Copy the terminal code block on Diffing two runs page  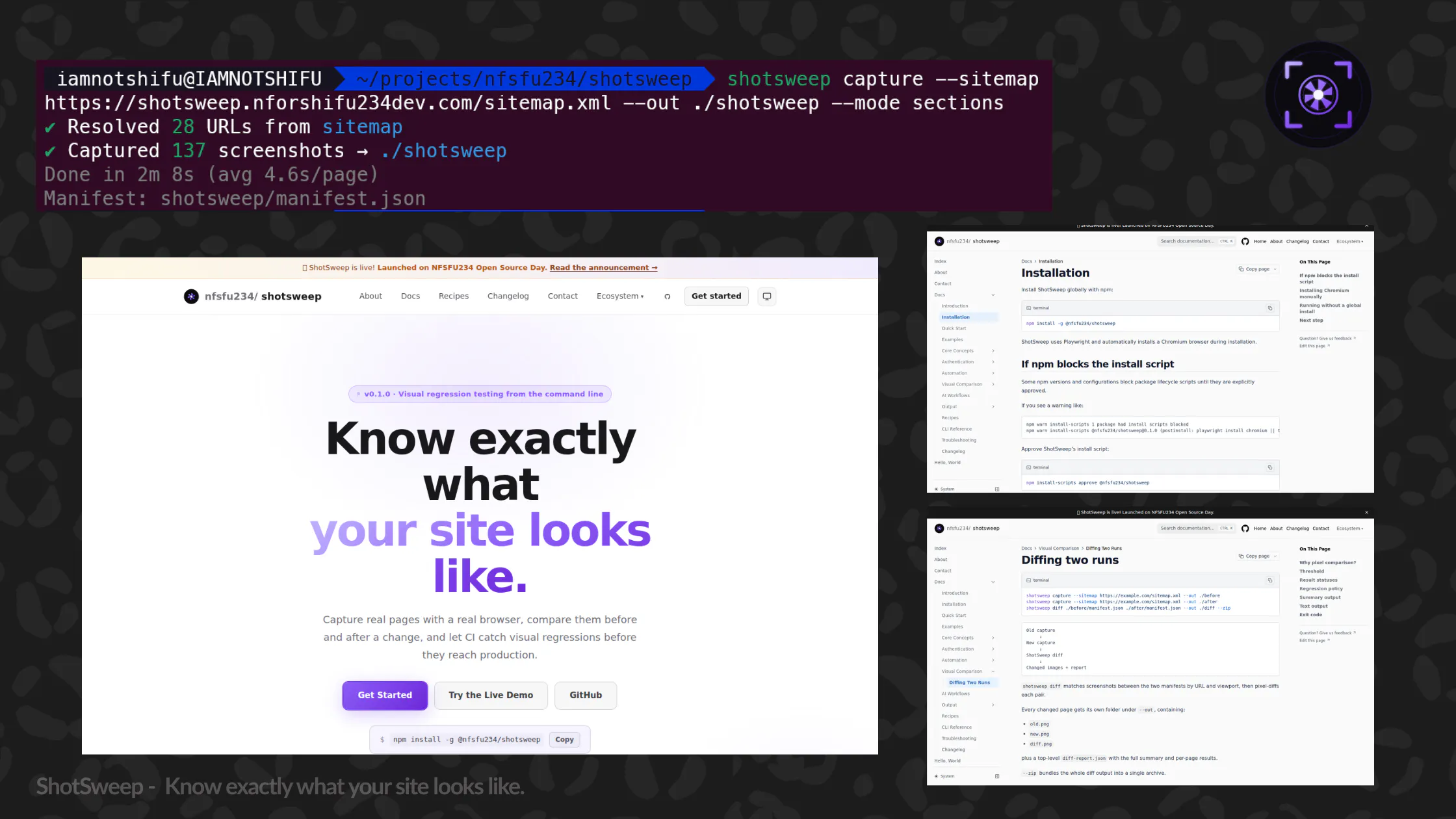(x=1270, y=580)
